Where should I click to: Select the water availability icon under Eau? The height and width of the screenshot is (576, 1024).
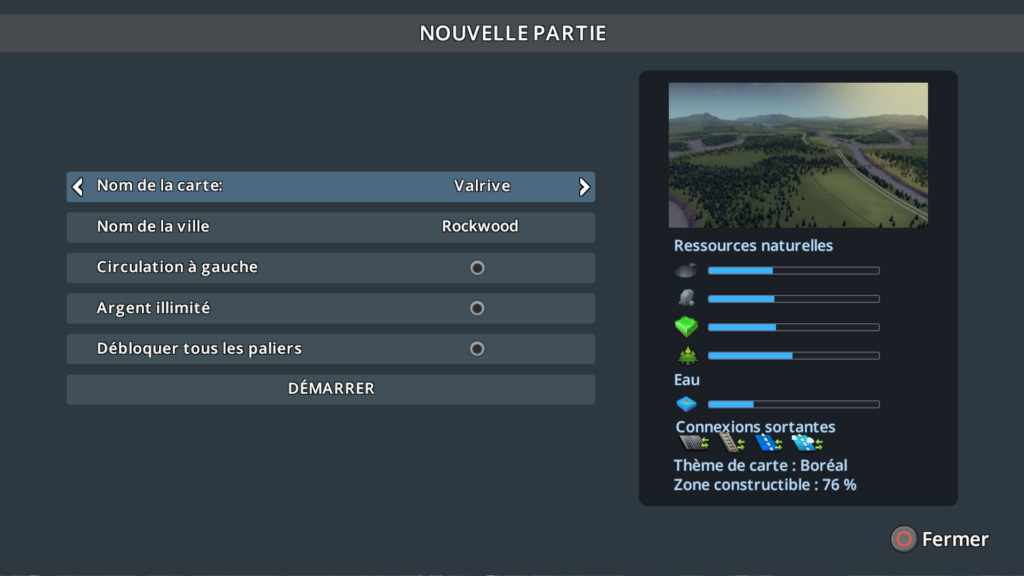(687, 404)
